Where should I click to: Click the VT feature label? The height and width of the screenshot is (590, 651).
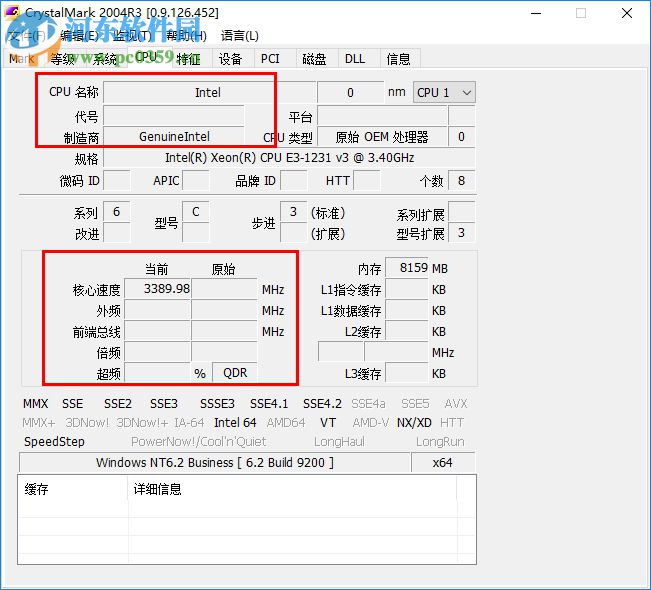coord(328,423)
